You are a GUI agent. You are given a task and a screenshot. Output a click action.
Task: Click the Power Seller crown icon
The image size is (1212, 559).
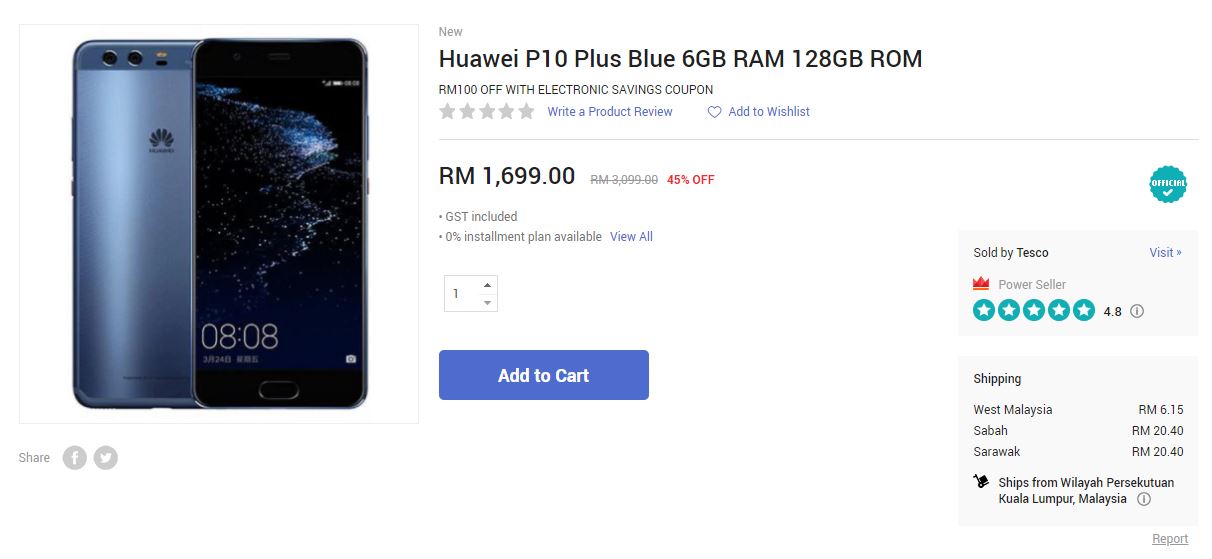point(981,284)
